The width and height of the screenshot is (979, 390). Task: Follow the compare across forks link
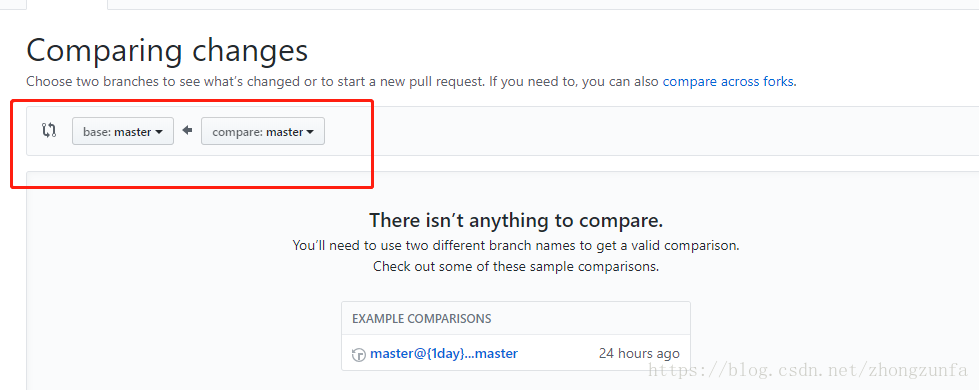tap(729, 82)
